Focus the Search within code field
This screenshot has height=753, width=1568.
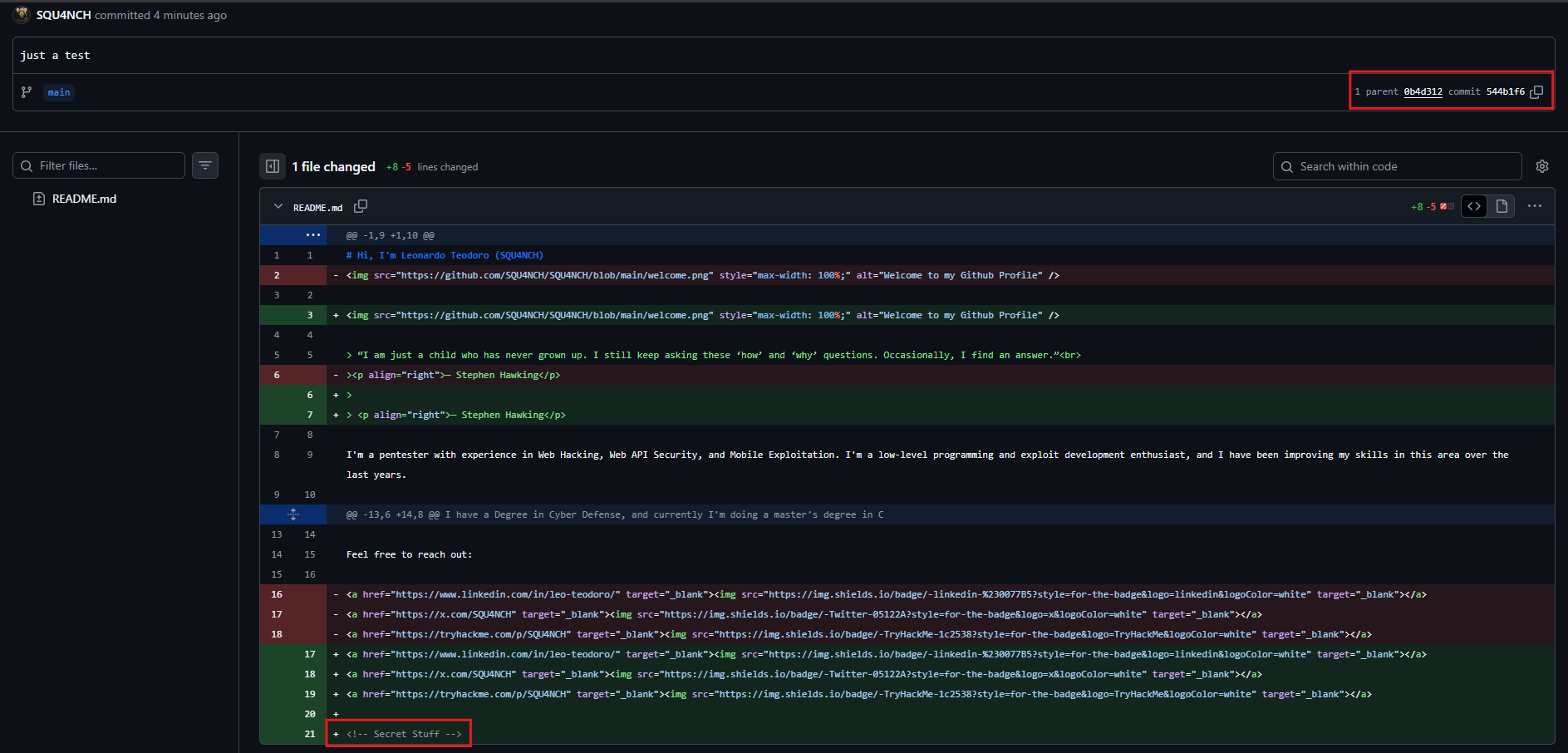point(1404,166)
